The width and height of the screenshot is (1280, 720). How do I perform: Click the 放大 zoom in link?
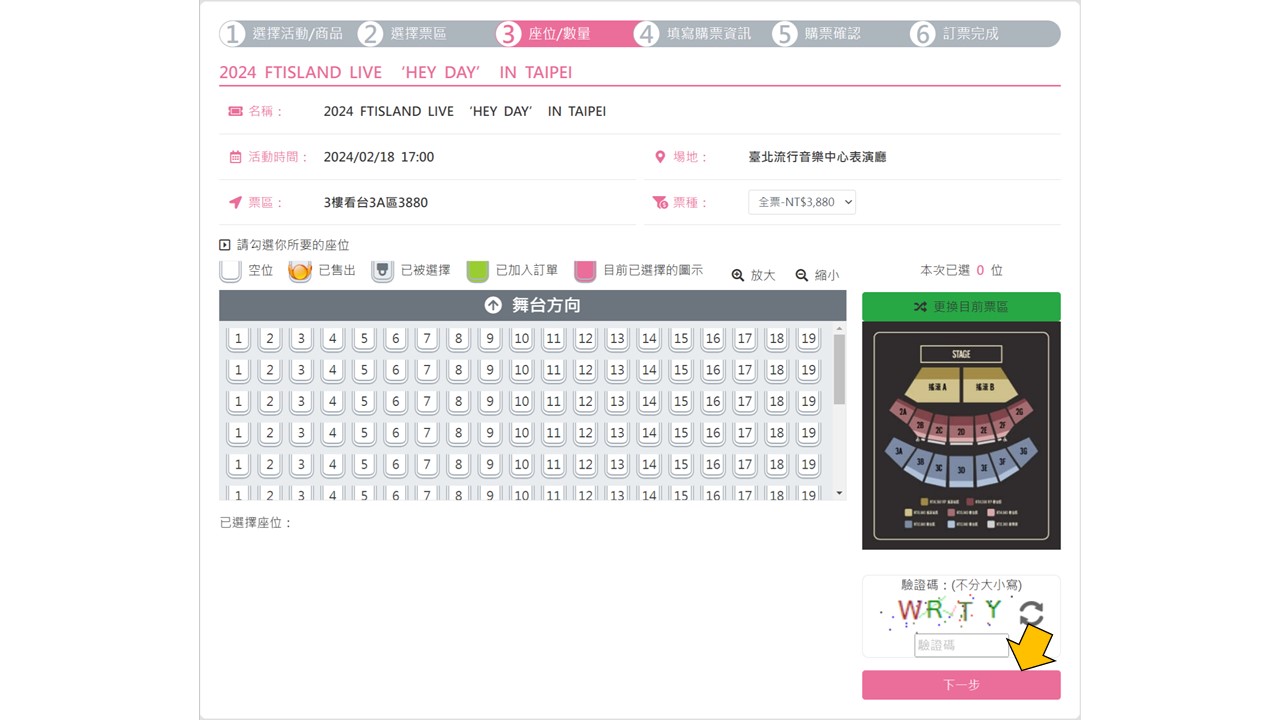point(753,275)
